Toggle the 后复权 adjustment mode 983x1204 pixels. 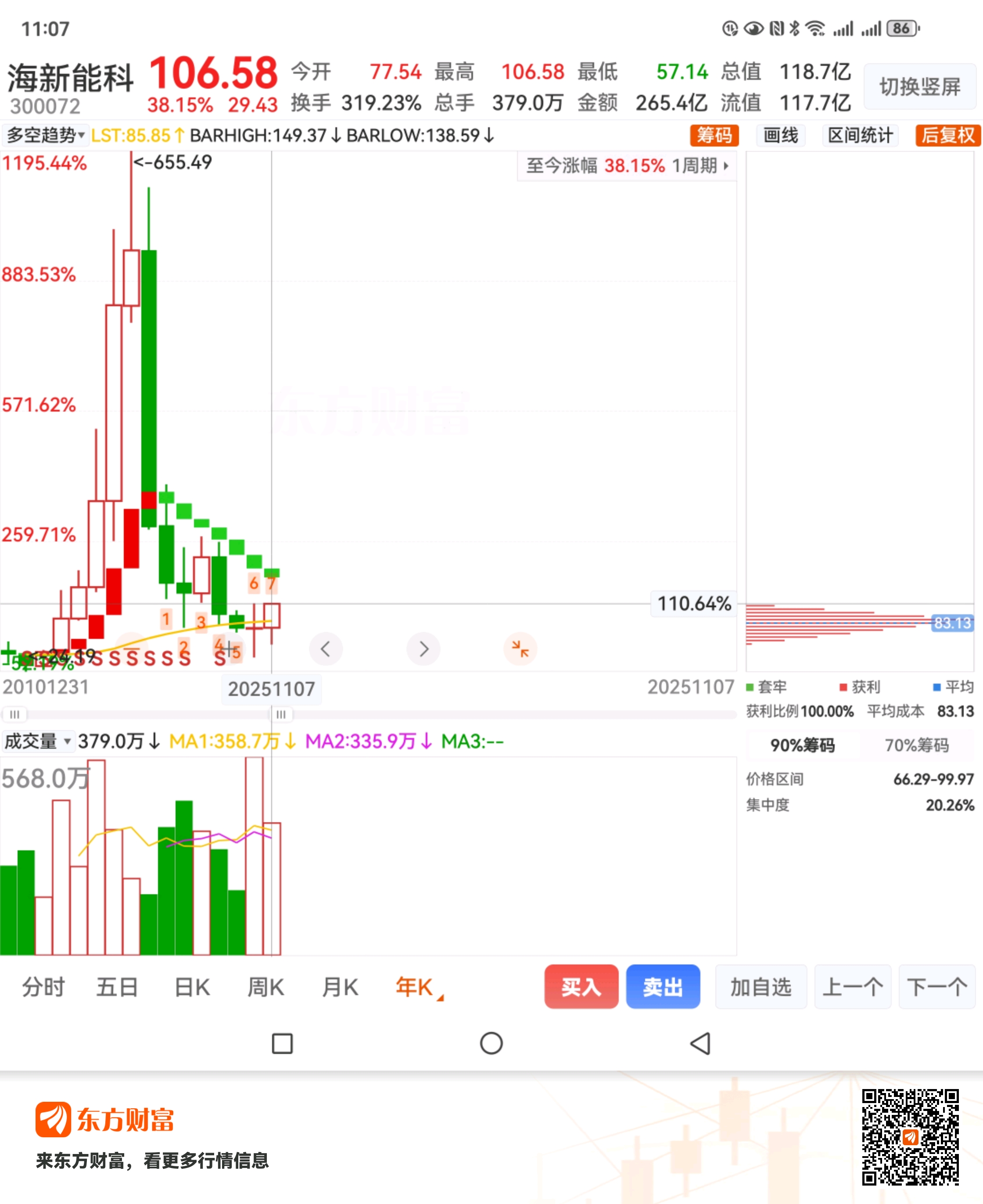tap(947, 135)
